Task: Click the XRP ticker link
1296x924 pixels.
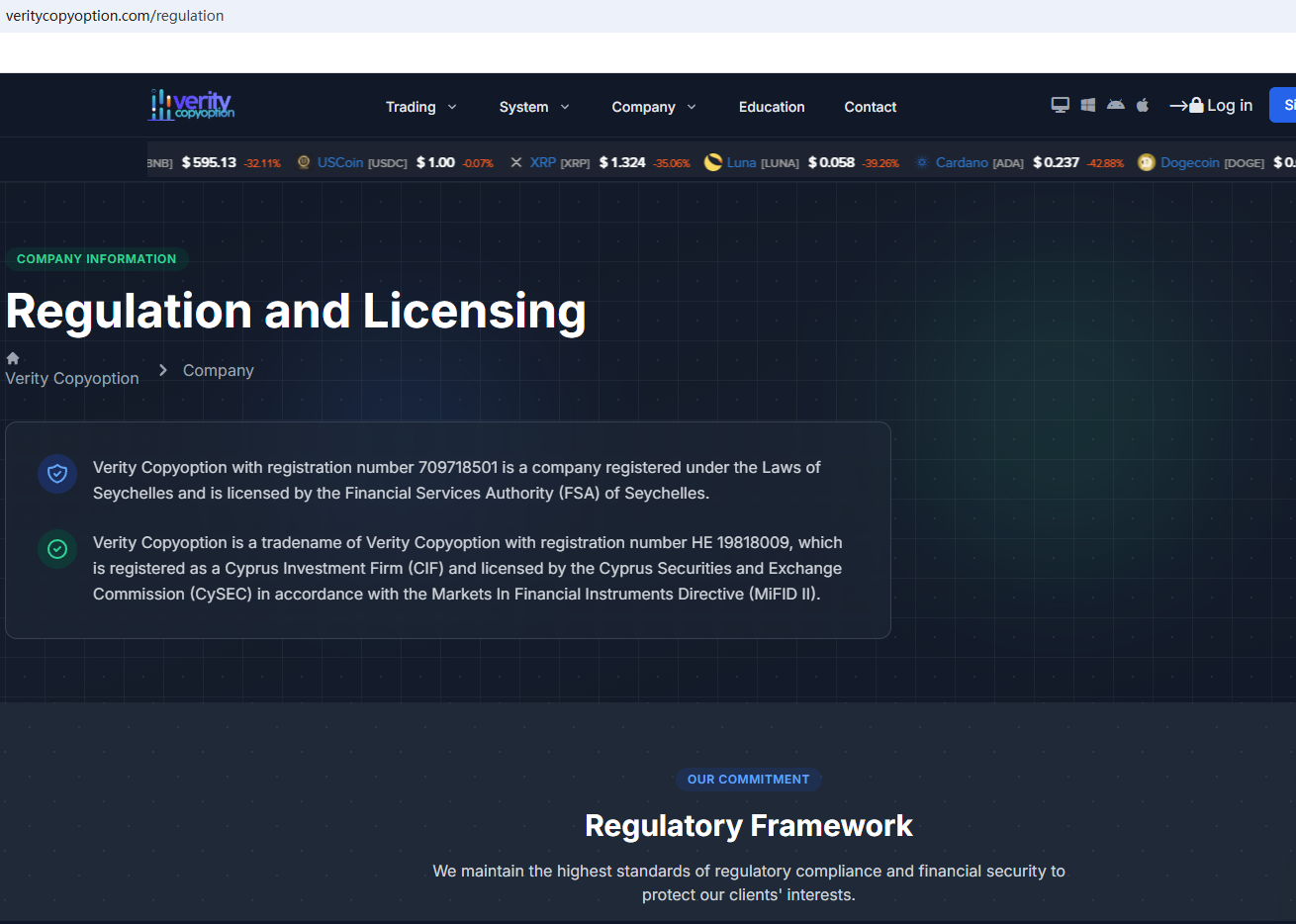Action: pyautogui.click(x=542, y=162)
